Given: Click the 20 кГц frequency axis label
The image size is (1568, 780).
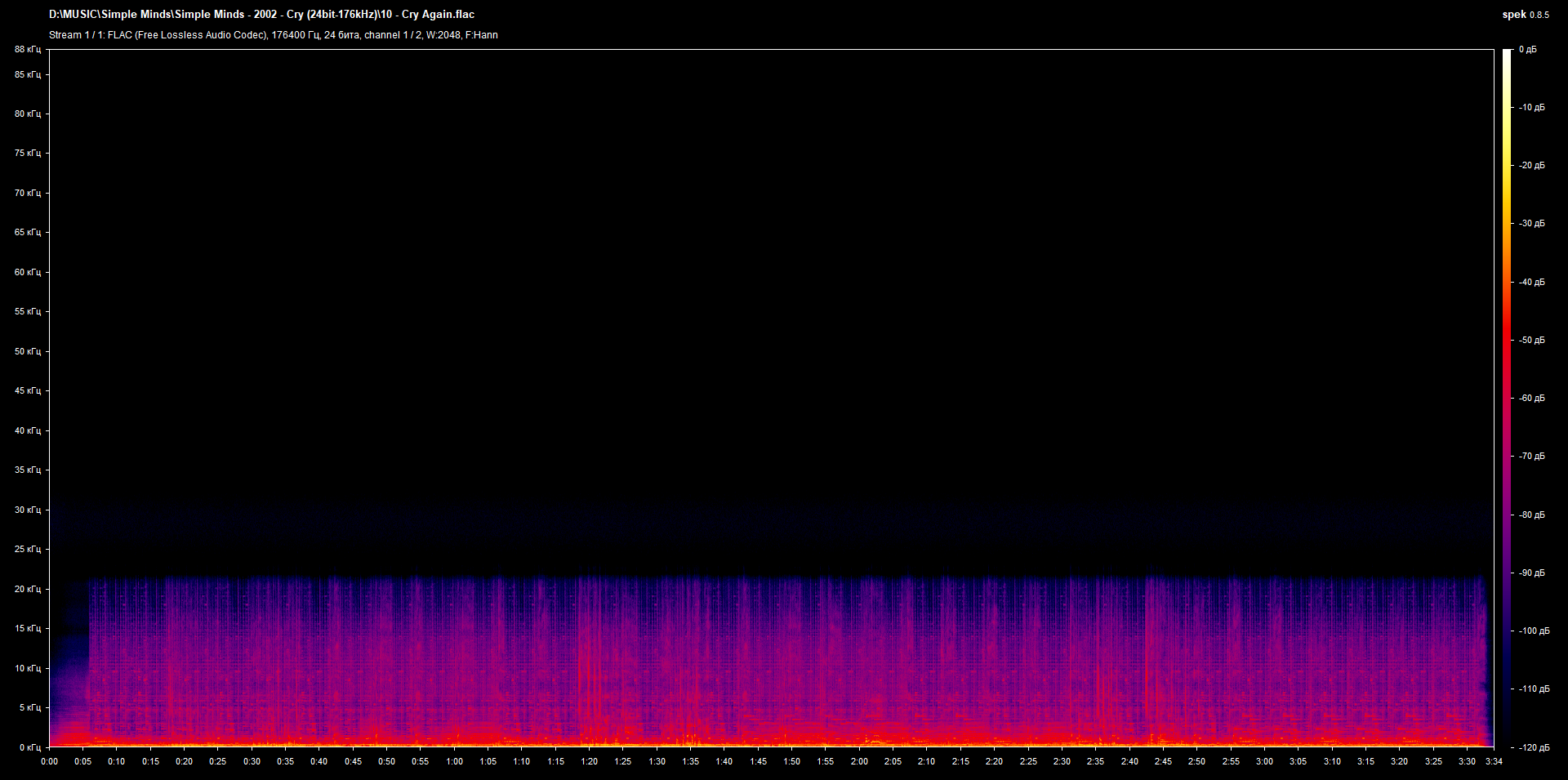Looking at the screenshot, I should [x=27, y=588].
